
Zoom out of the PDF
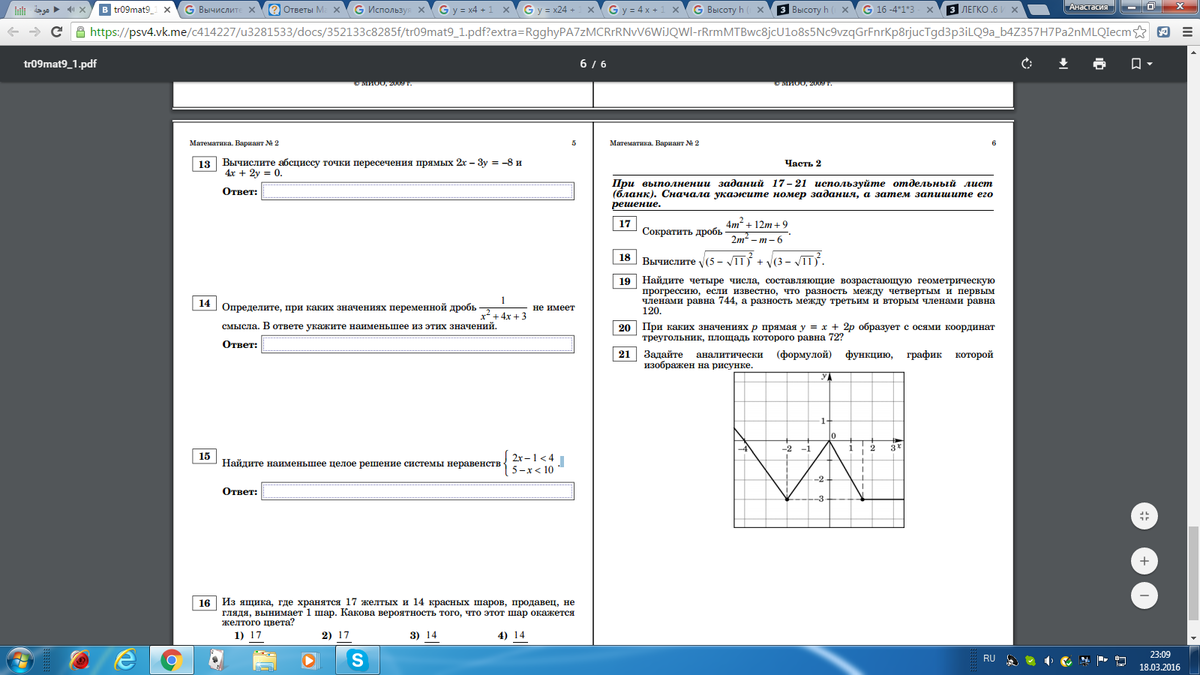coord(1146,595)
